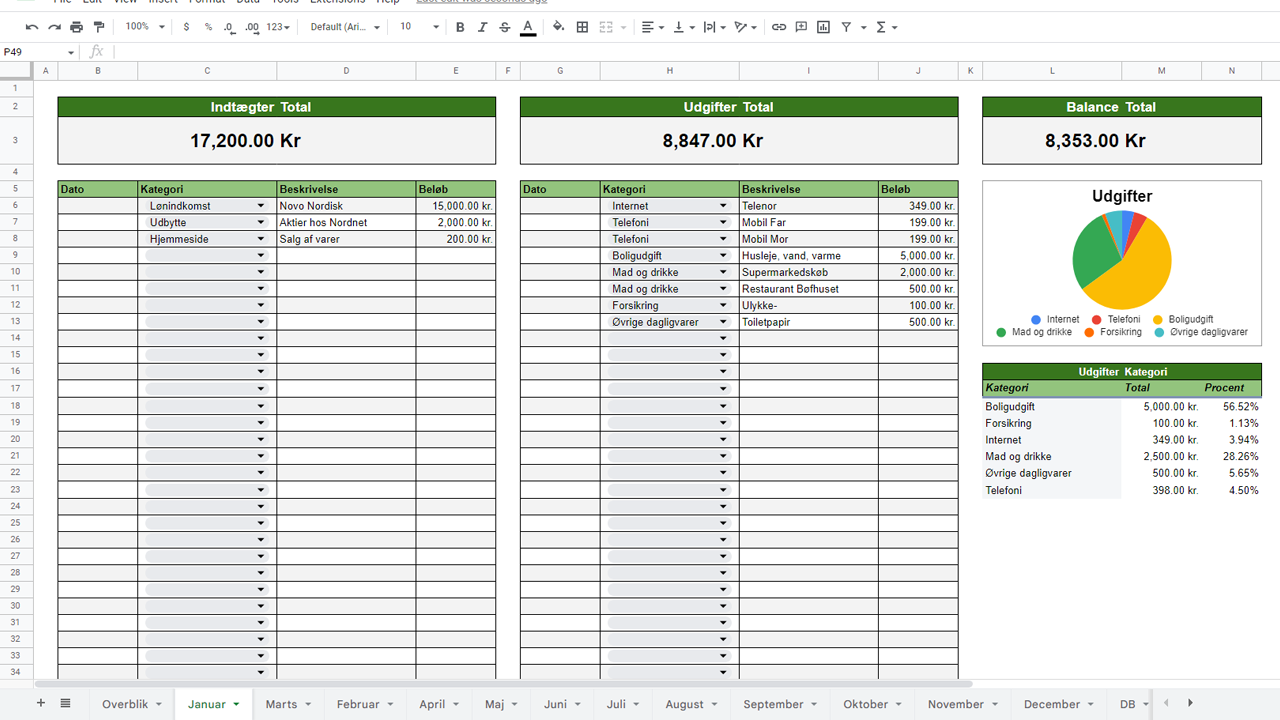
Task: Activate the Paint format tool
Action: tap(98, 27)
